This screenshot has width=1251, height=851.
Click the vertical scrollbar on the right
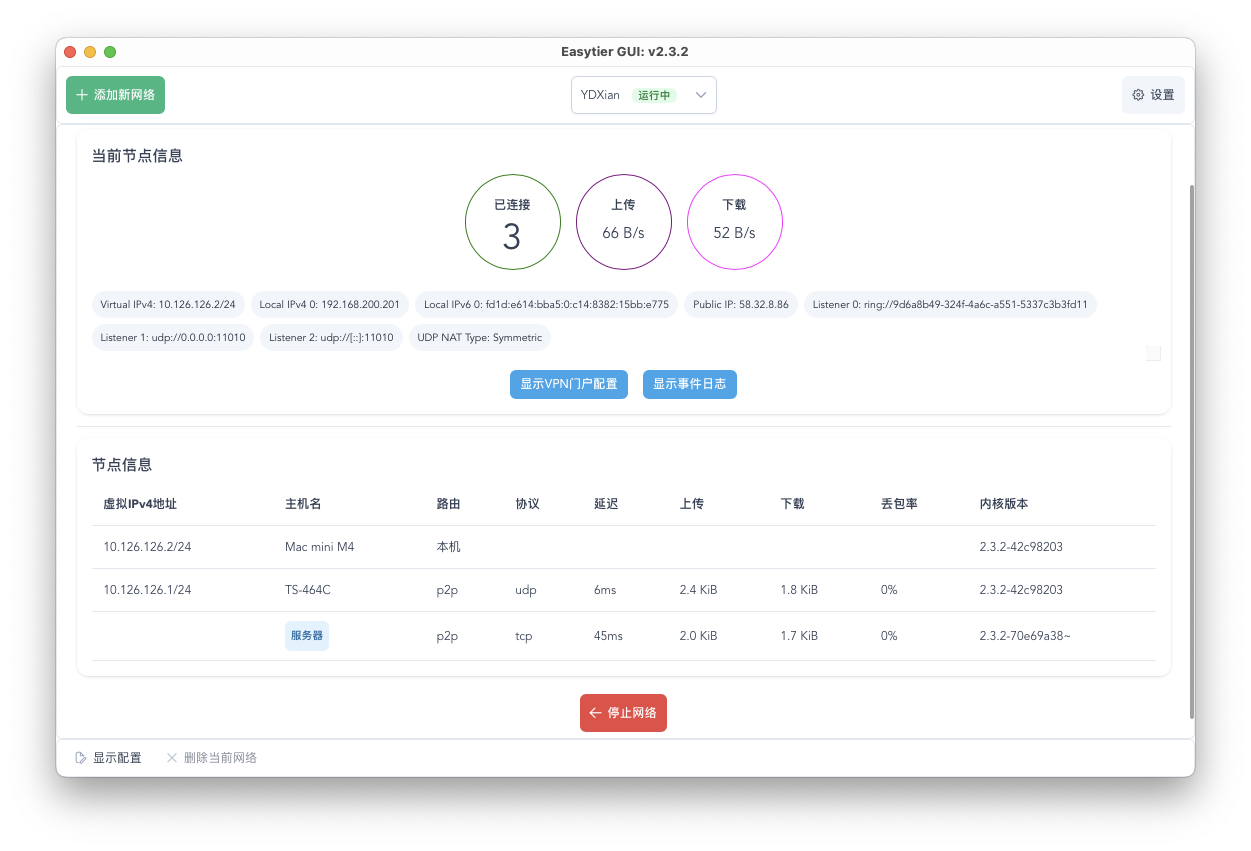[1190, 450]
